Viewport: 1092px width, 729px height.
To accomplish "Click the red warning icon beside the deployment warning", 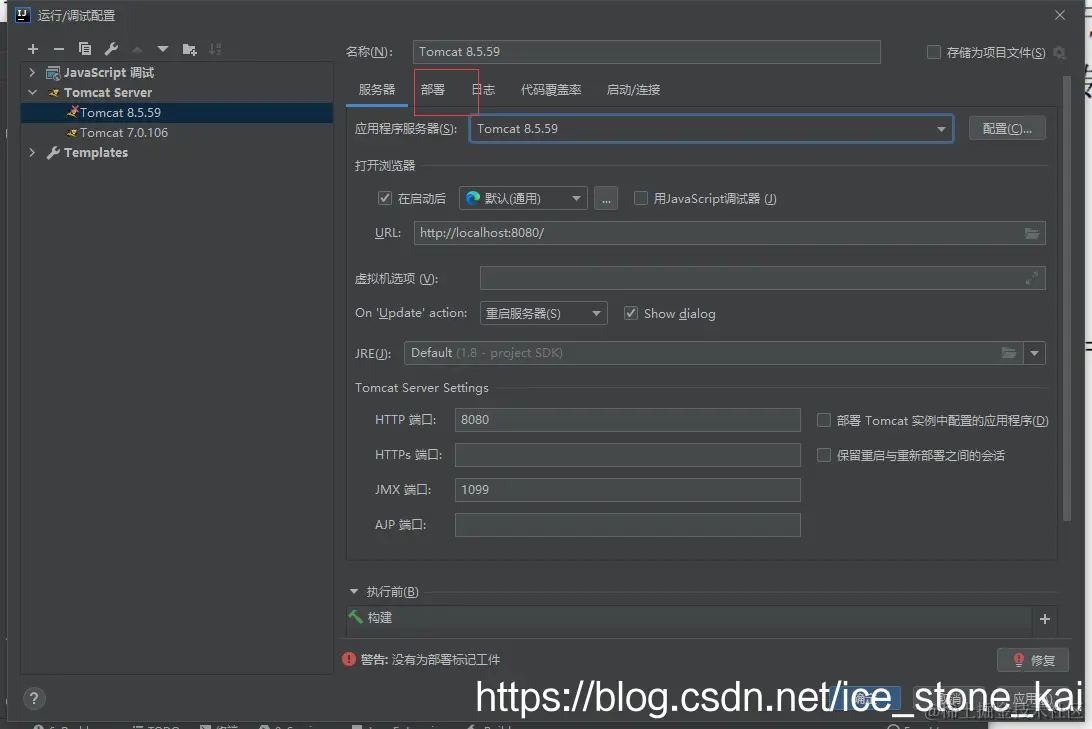I will (x=349, y=659).
